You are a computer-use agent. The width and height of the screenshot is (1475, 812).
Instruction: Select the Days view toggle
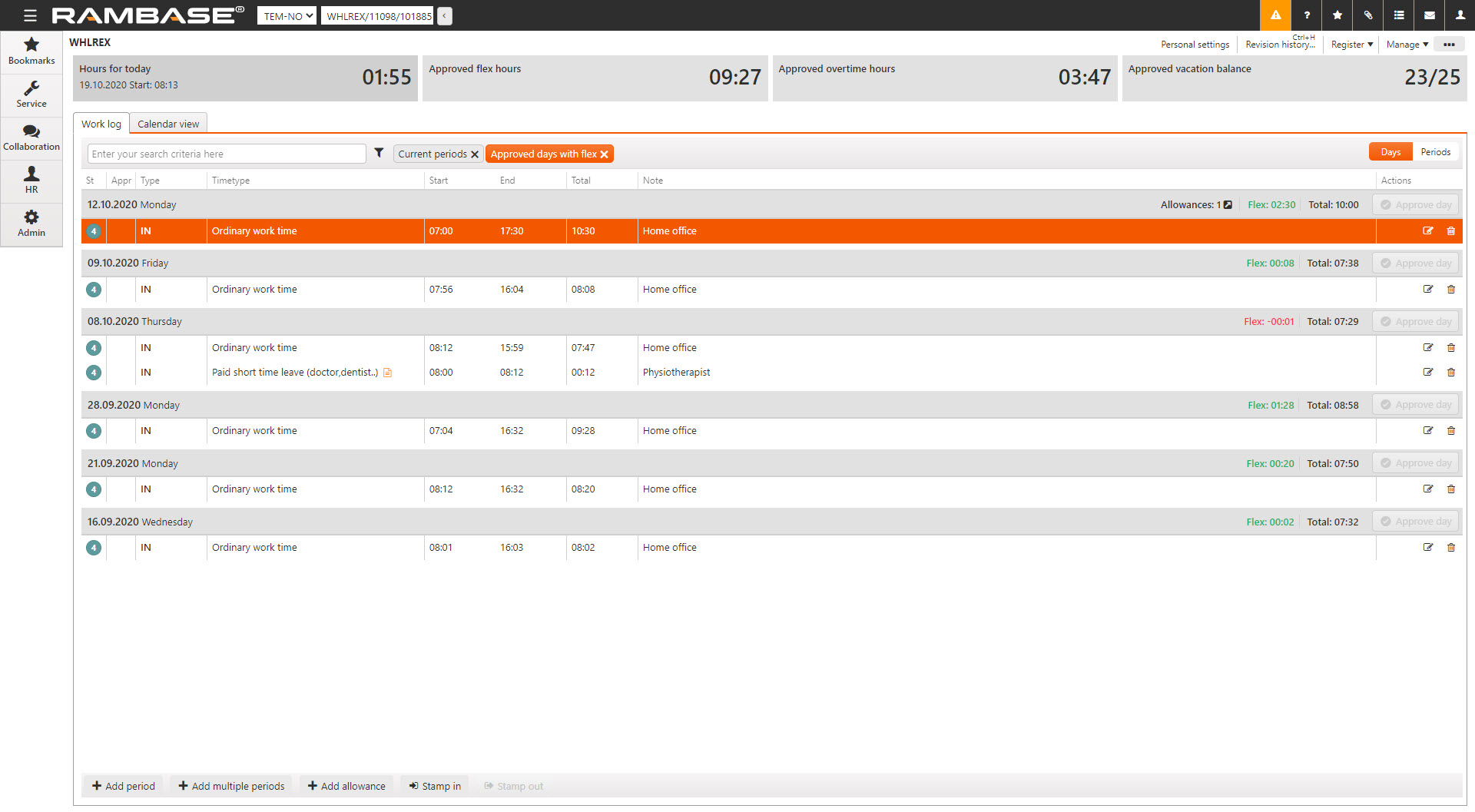1390,152
